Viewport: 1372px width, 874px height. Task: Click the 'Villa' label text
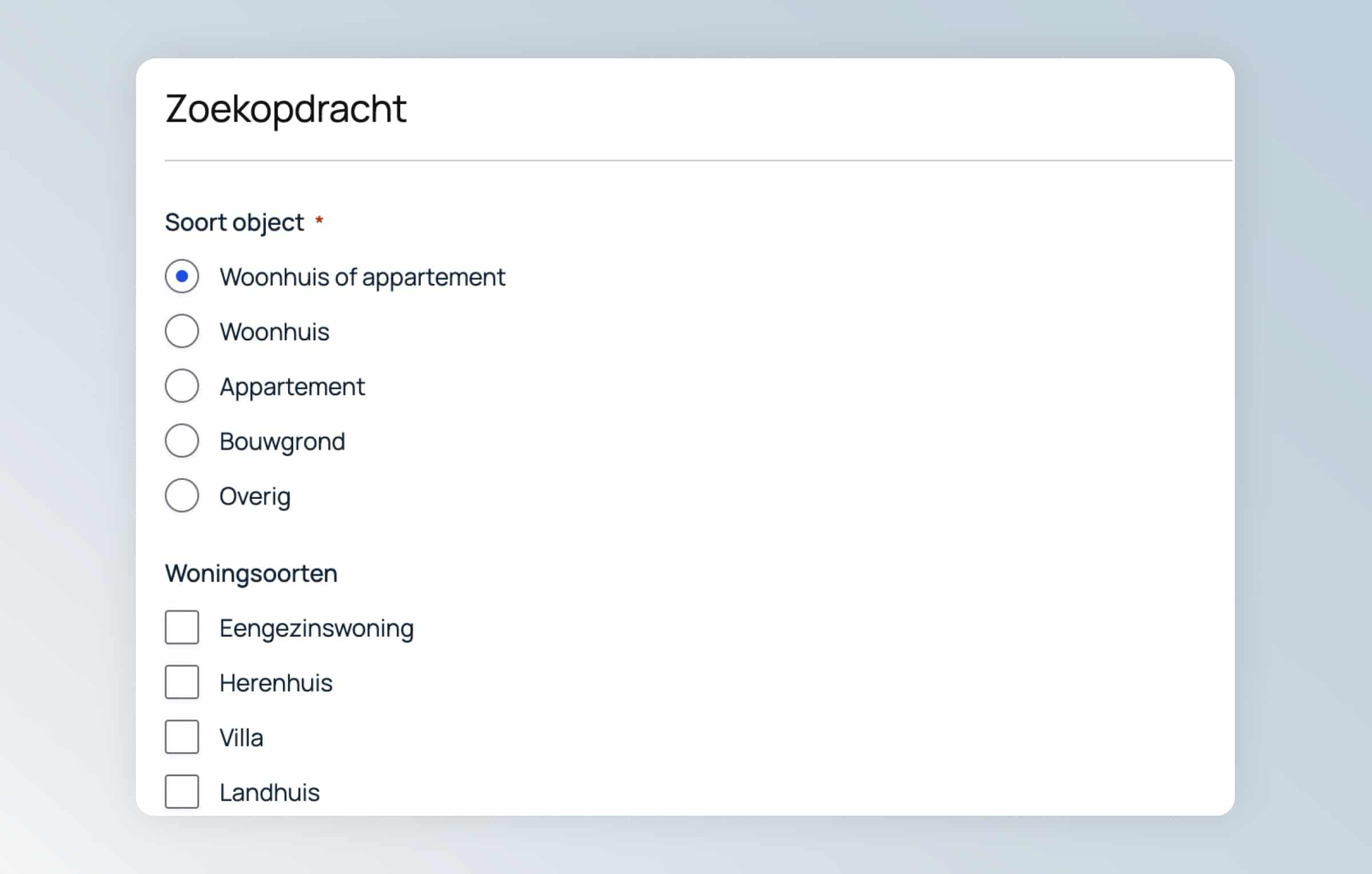[241, 738]
